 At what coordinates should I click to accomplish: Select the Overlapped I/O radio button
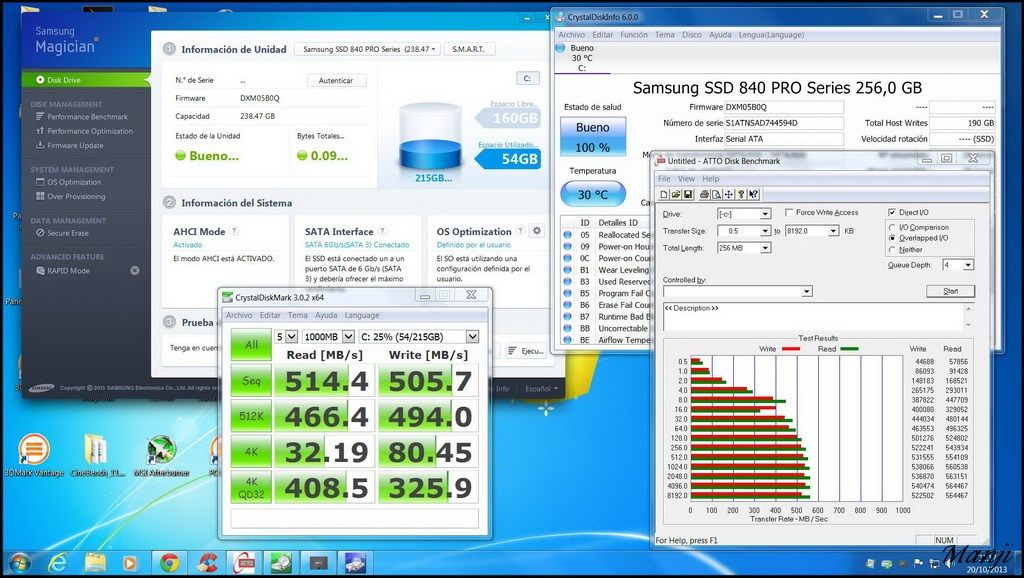[x=892, y=238]
